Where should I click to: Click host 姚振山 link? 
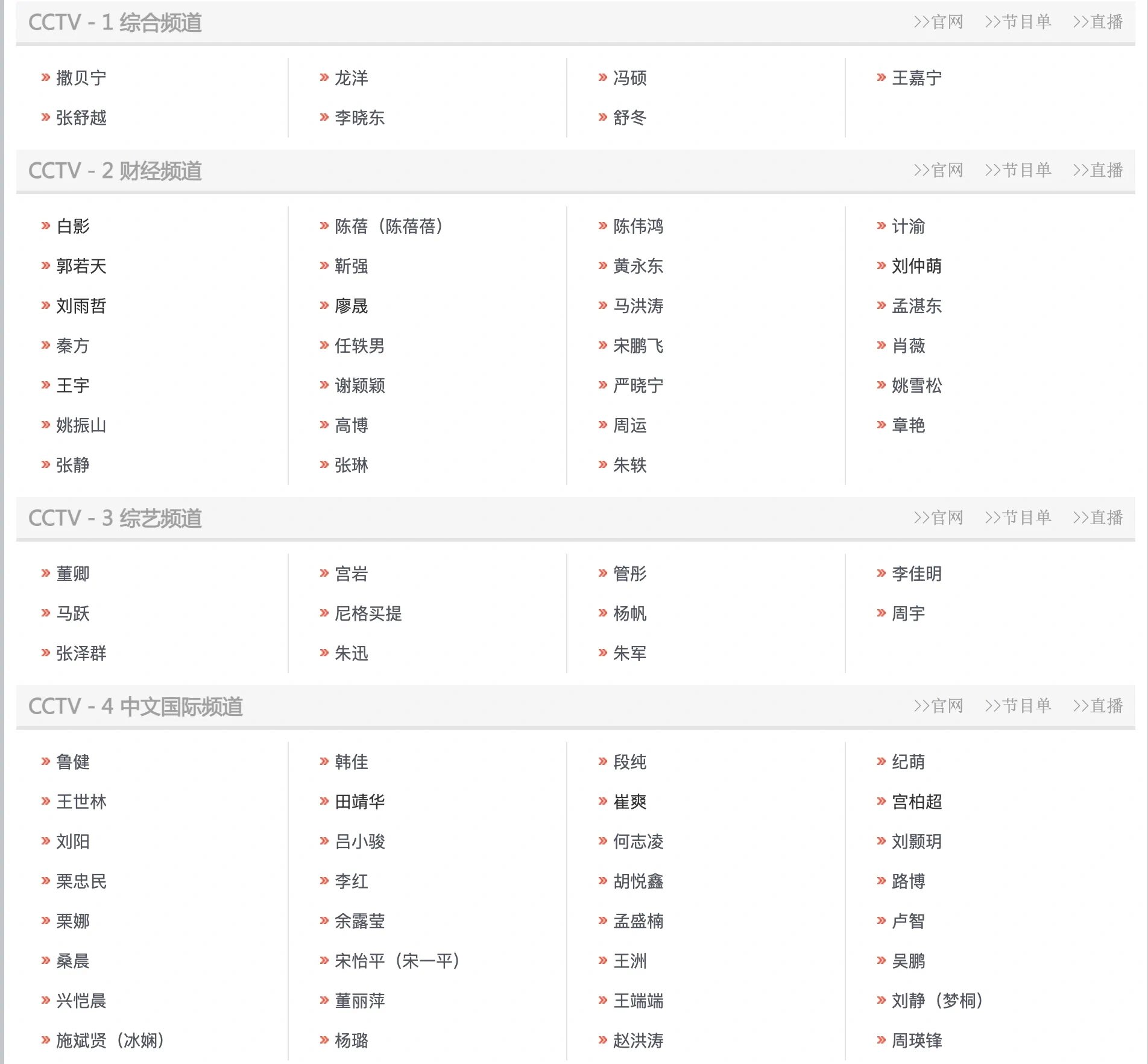81,425
